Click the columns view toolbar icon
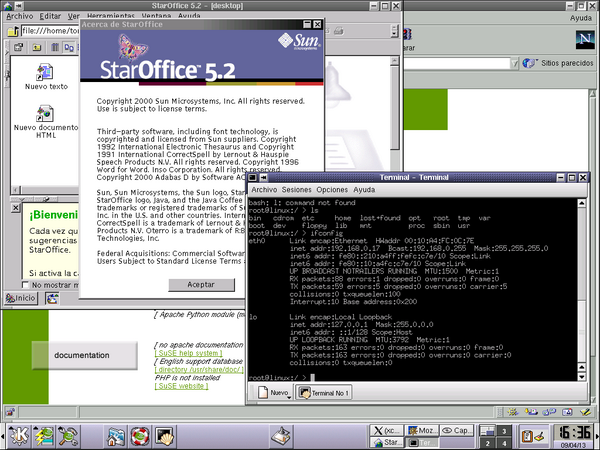 pos(55,47)
